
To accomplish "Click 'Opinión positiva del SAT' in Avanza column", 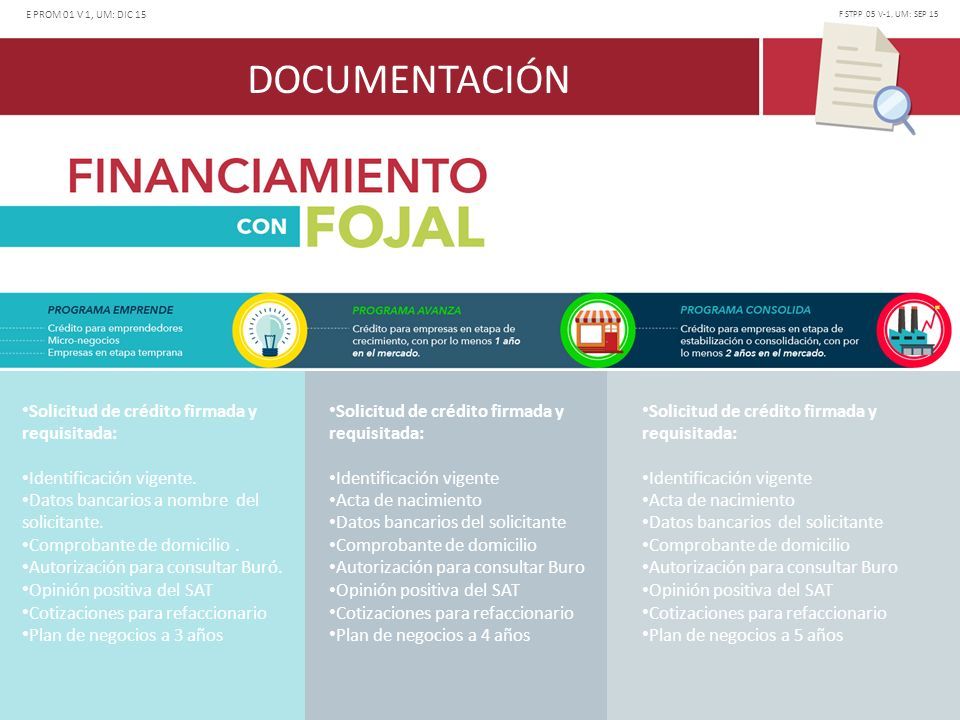I will click(424, 590).
